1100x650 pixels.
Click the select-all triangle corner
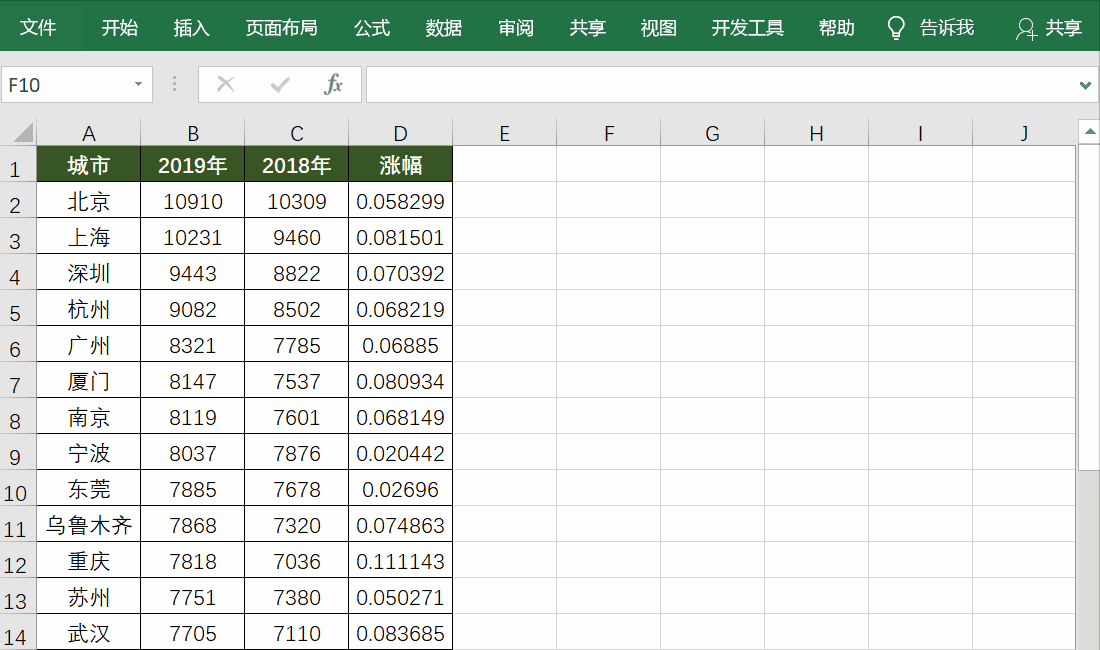(x=23, y=132)
